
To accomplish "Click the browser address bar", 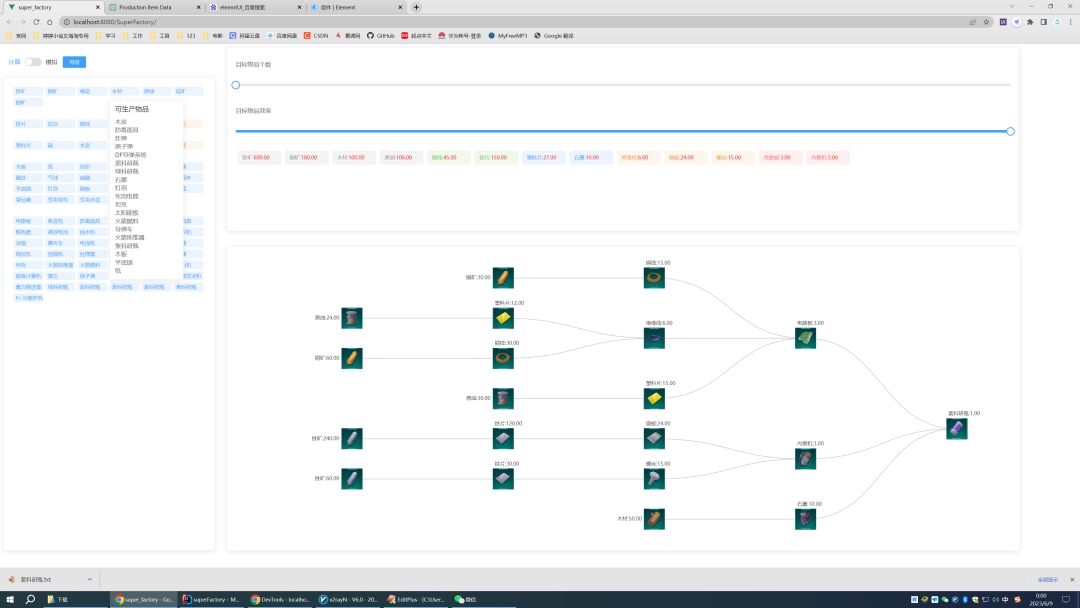I will tap(500, 21).
